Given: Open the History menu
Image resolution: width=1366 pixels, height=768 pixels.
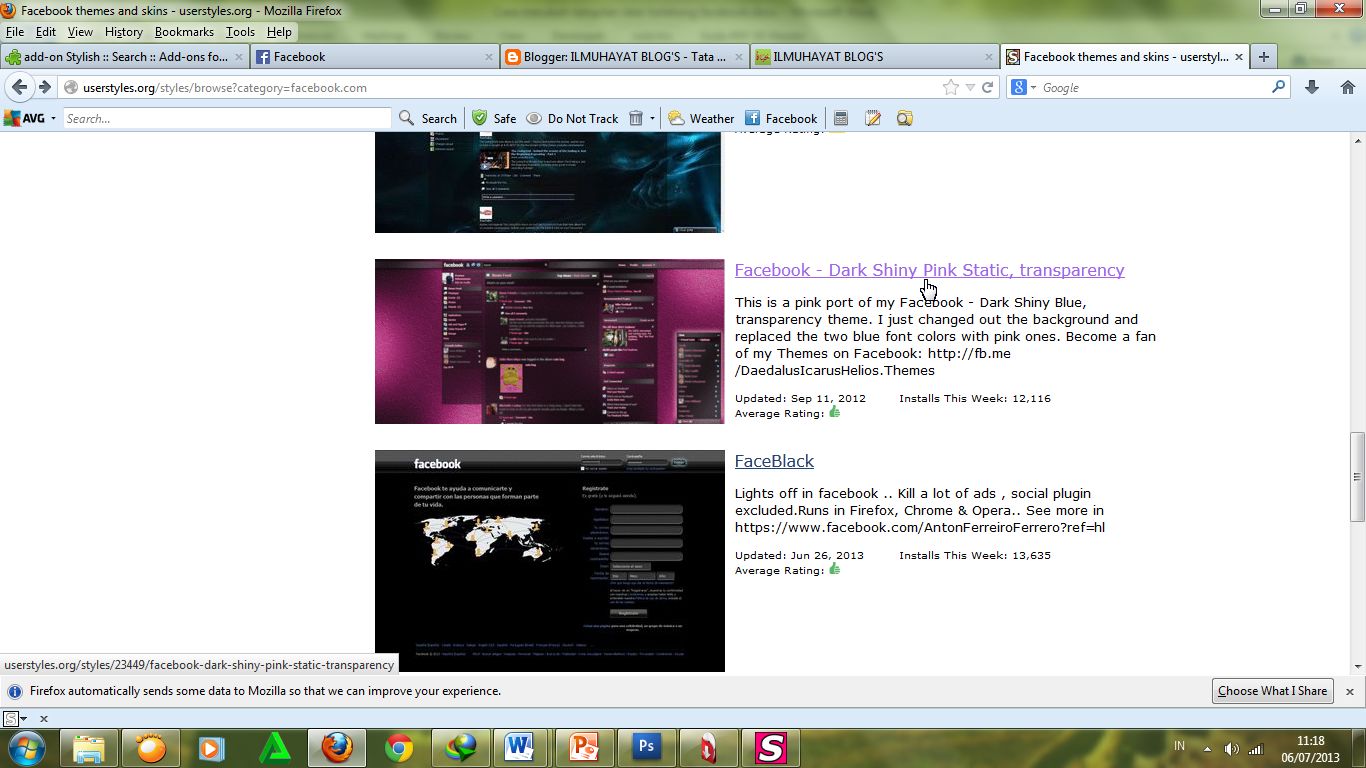Looking at the screenshot, I should [124, 32].
